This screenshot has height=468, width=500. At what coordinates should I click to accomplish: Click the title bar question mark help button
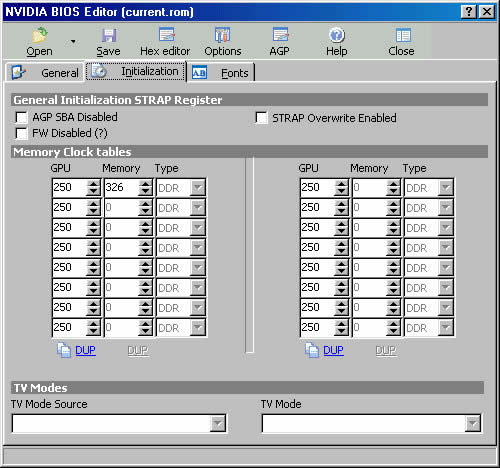[469, 12]
